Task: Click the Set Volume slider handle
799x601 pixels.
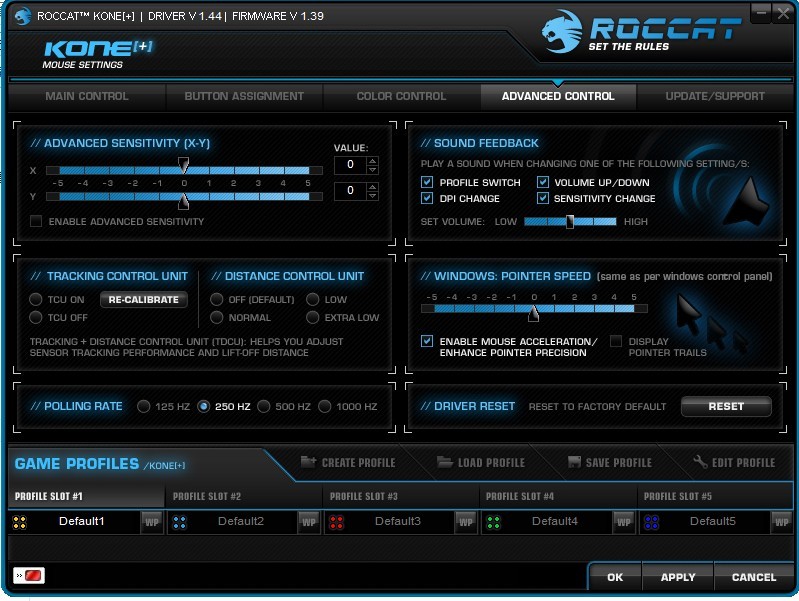Action: pyautogui.click(x=570, y=221)
